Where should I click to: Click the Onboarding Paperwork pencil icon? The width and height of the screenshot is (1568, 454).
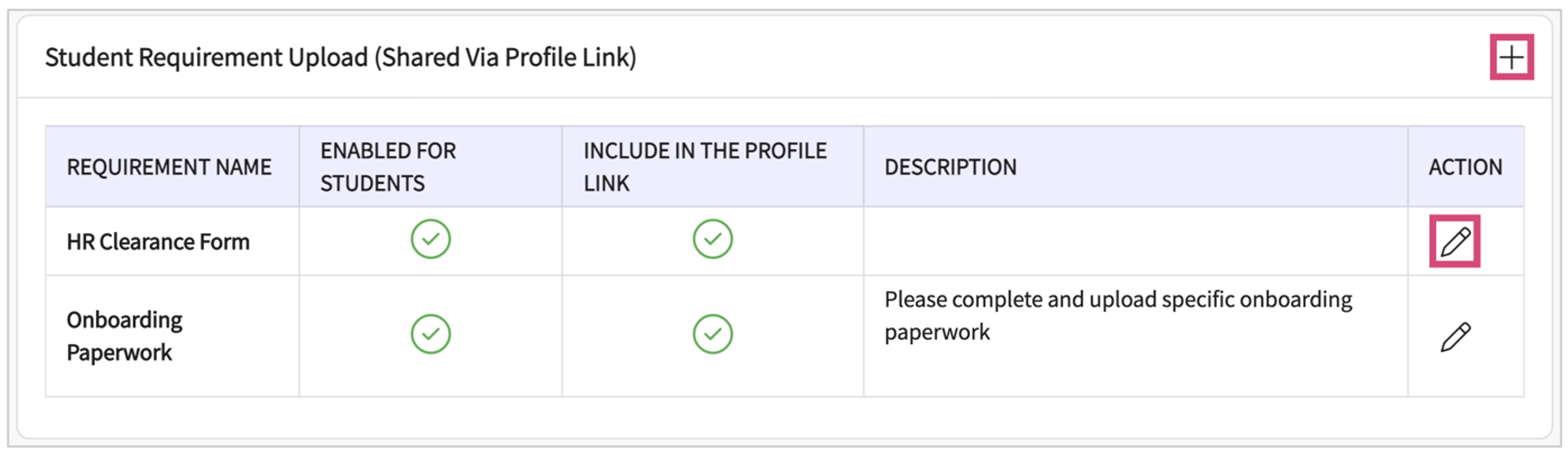click(x=1455, y=337)
